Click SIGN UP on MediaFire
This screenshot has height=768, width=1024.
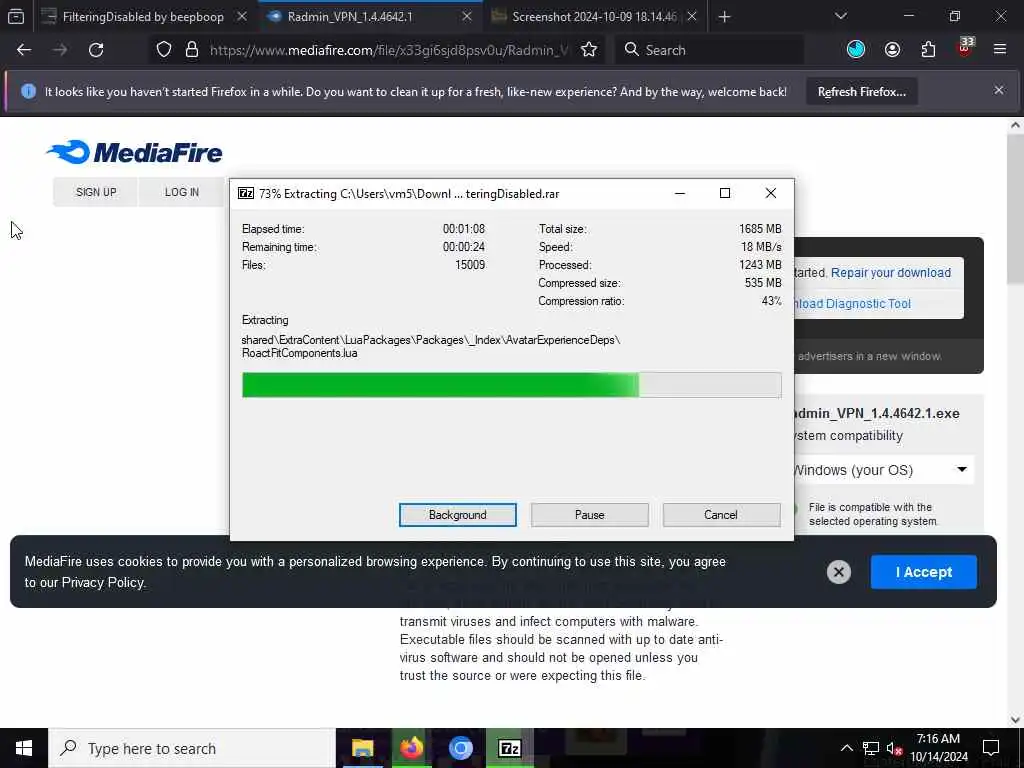point(96,192)
